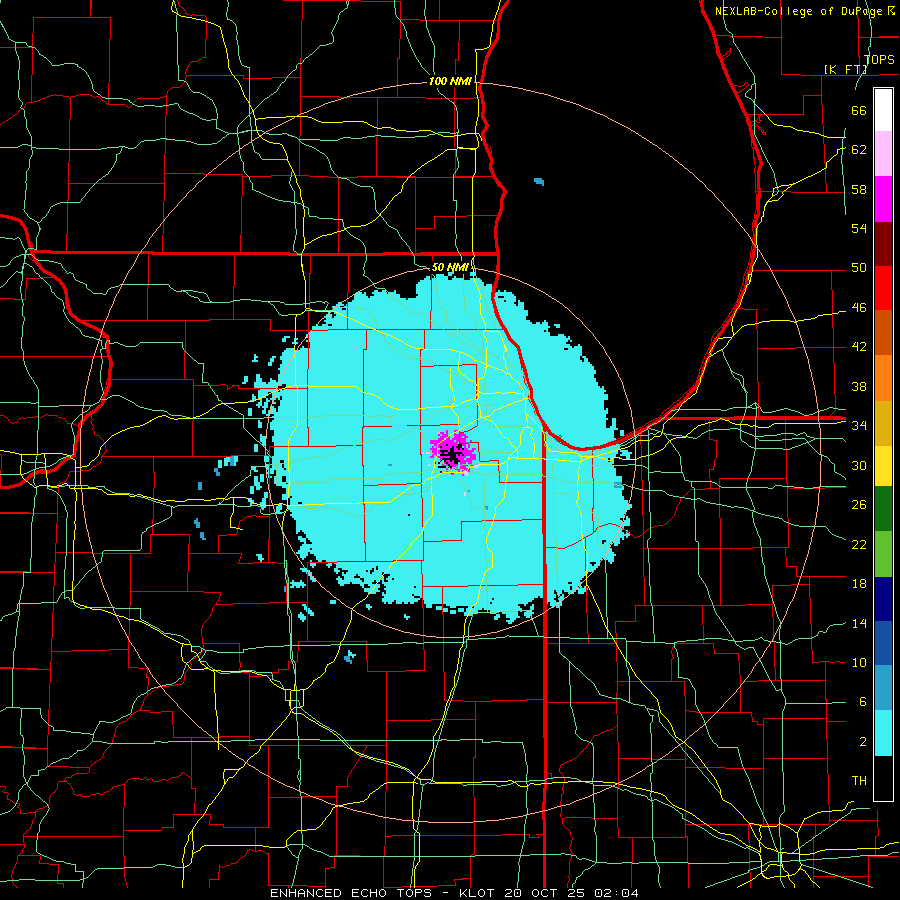Click the legend value "50"

click(859, 268)
